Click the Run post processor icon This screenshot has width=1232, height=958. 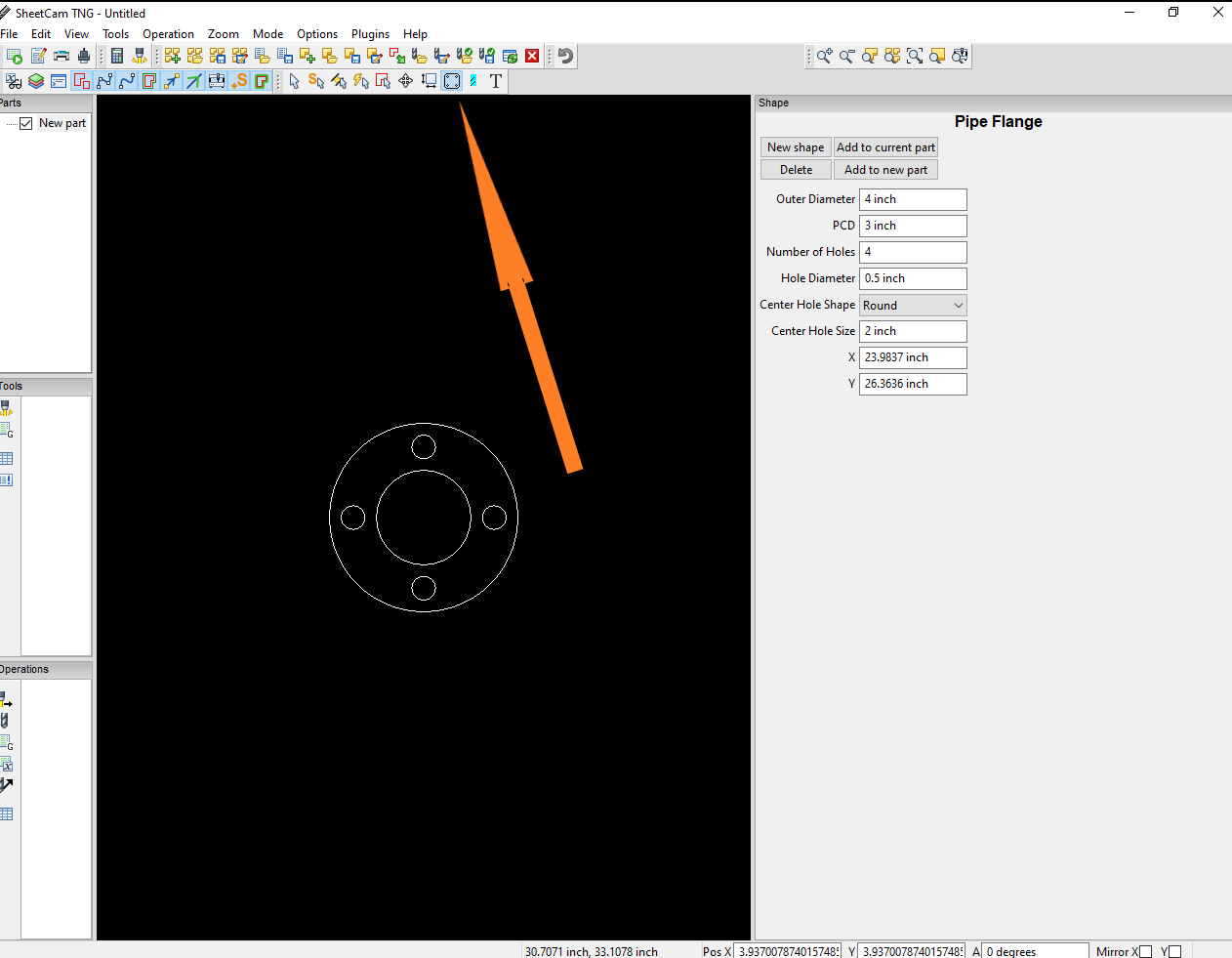point(14,57)
